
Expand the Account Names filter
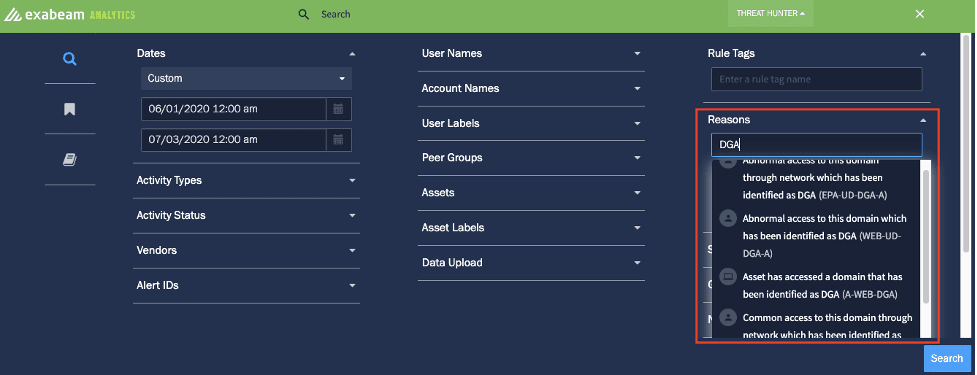[x=531, y=88]
